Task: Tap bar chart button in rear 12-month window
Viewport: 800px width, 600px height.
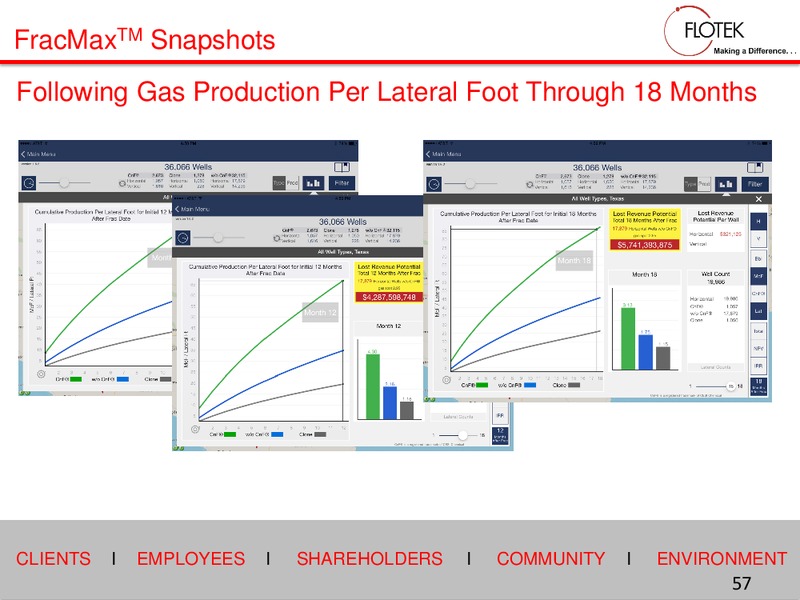Action: (313, 183)
